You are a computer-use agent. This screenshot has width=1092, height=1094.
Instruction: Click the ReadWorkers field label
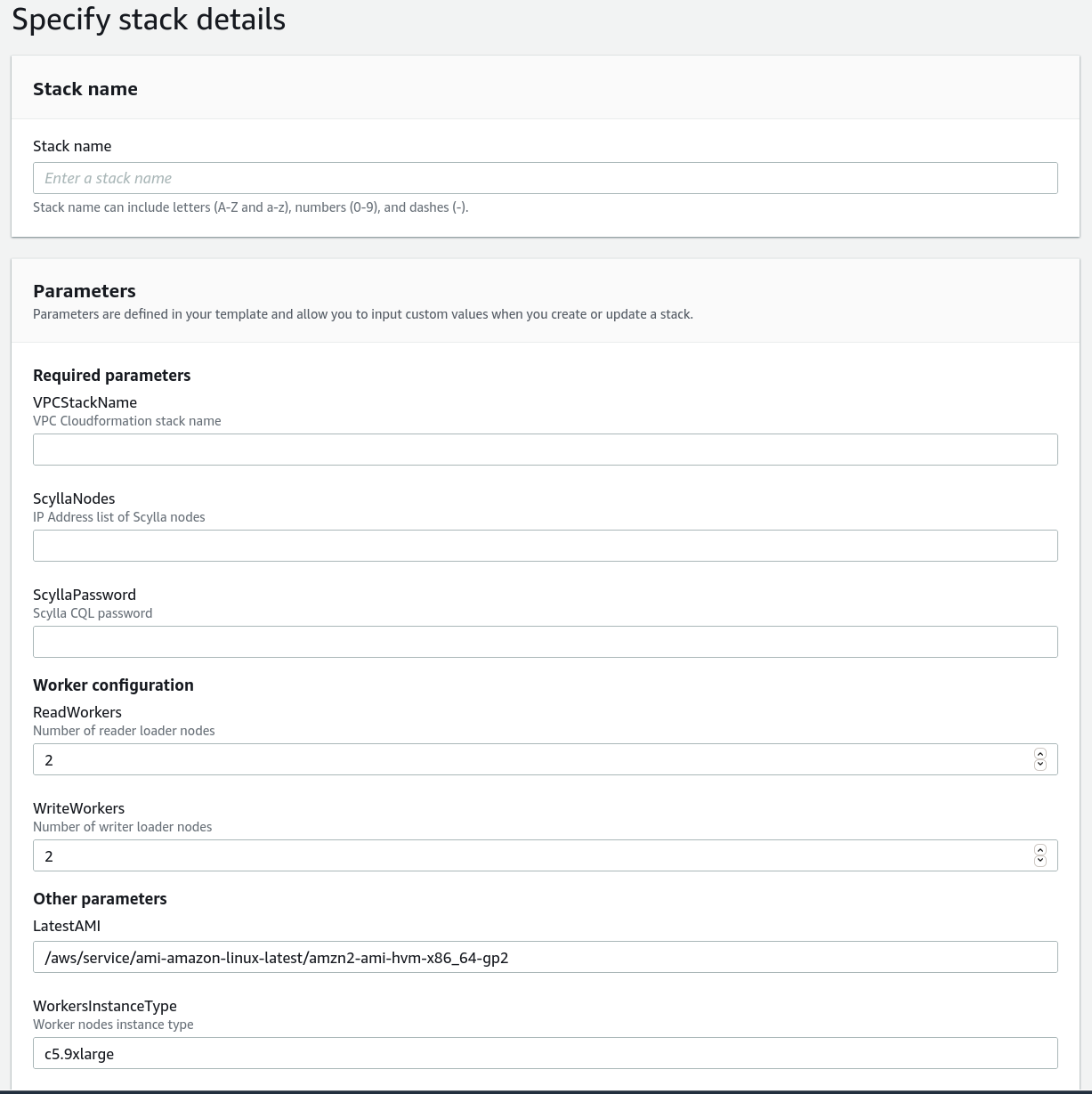pos(77,712)
